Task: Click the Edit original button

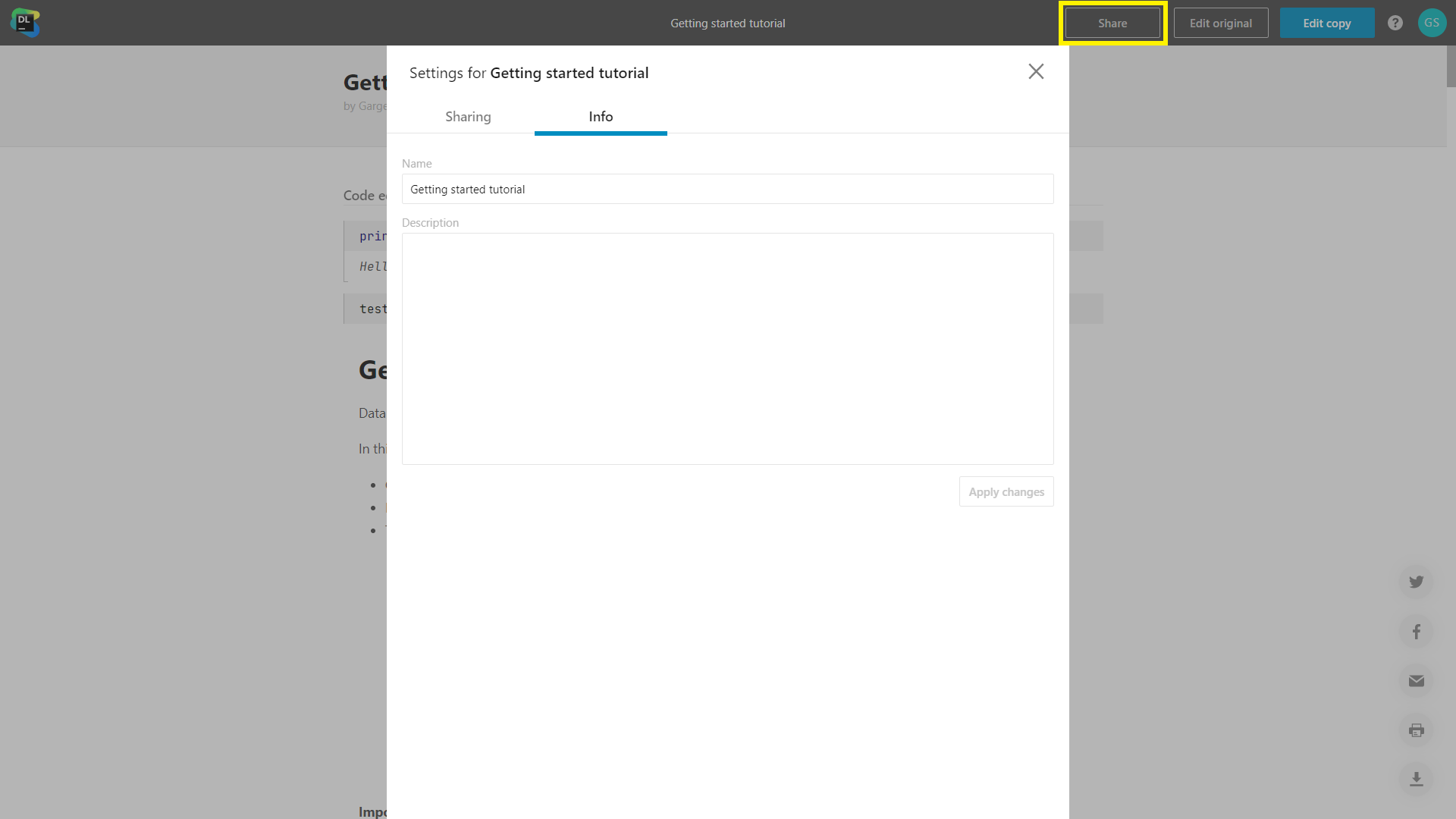Action: tap(1220, 22)
